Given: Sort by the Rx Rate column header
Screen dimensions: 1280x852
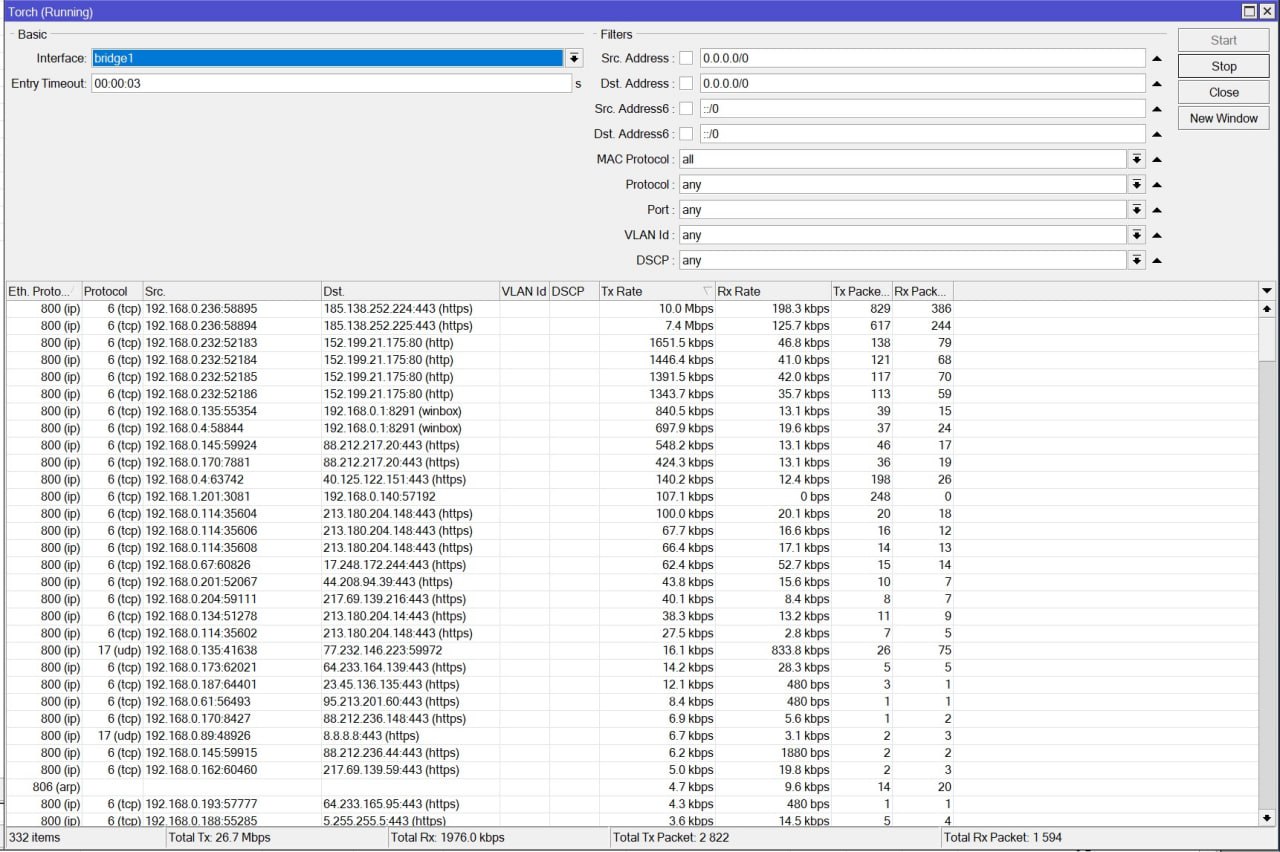Looking at the screenshot, I should (x=773, y=291).
